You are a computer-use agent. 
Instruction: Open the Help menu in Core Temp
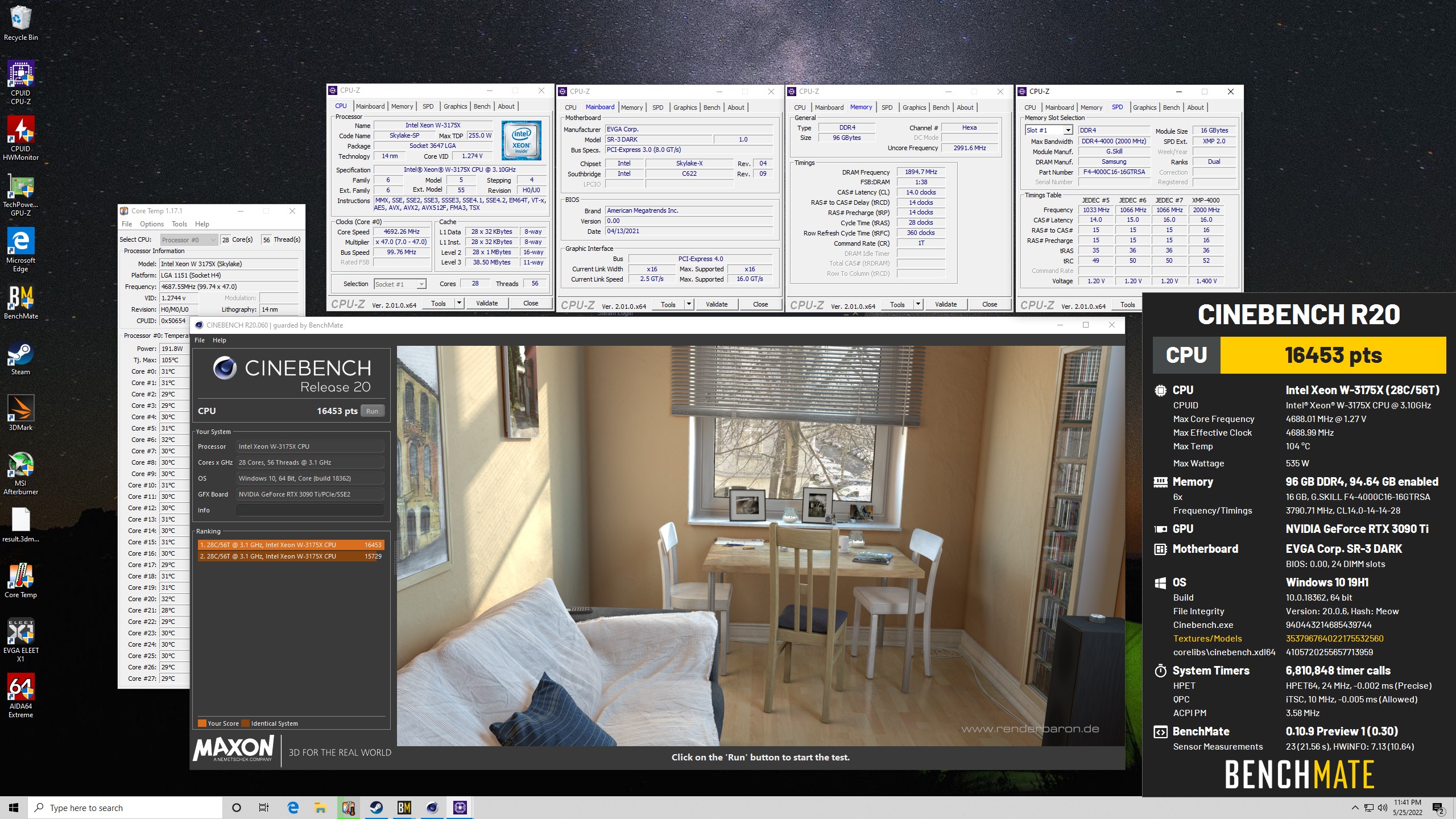[202, 224]
